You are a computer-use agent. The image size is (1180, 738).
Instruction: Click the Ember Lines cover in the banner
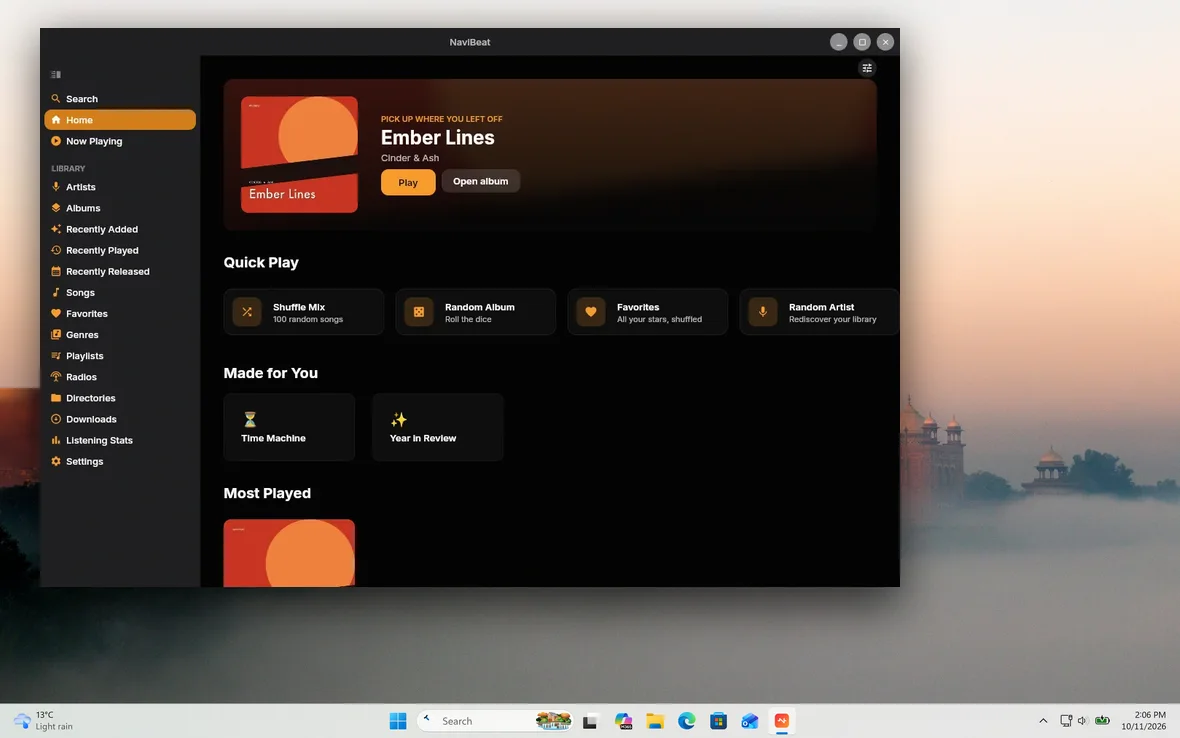[299, 154]
